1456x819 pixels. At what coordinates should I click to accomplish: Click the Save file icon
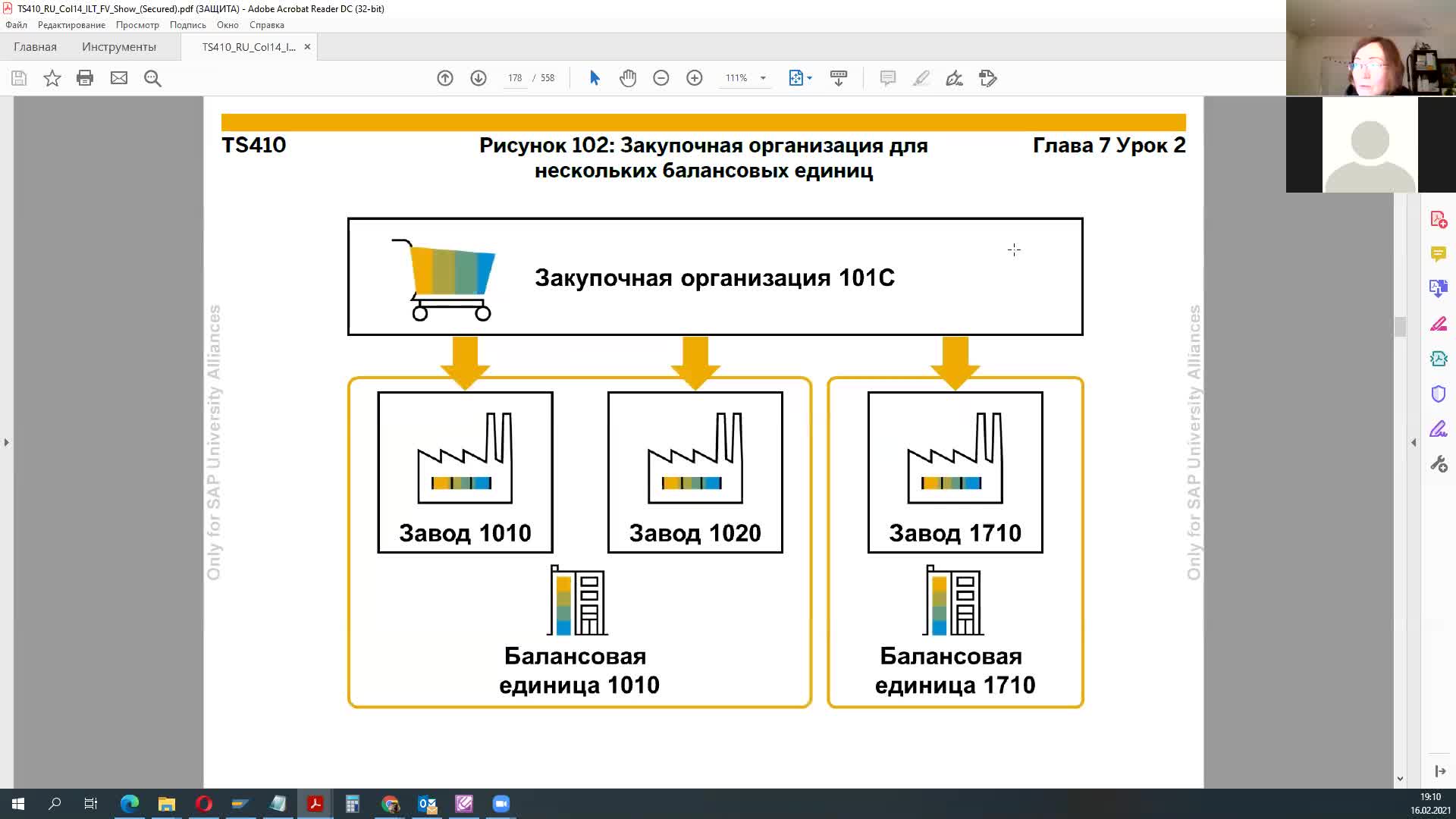[x=19, y=78]
